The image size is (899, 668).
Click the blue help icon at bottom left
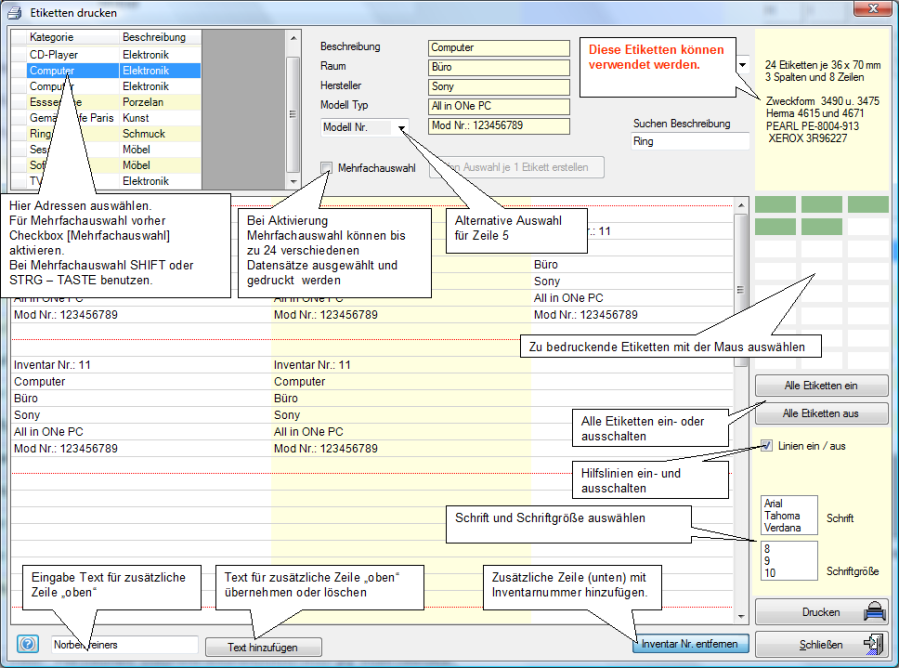click(x=28, y=645)
